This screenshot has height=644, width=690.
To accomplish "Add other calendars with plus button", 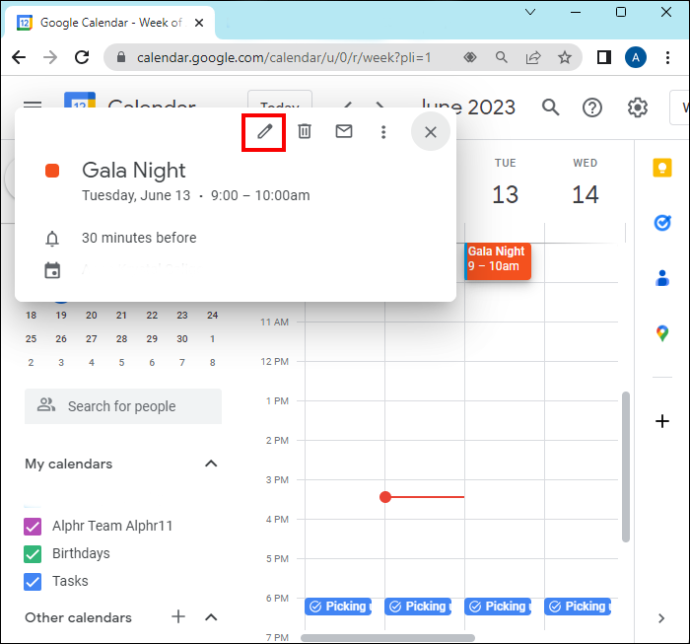I will pos(178,616).
